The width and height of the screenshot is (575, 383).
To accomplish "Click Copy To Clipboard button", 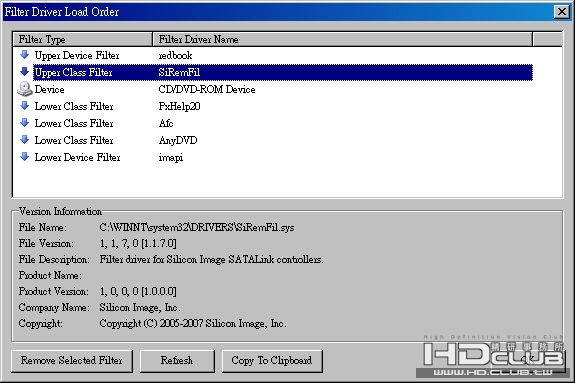I will (x=272, y=361).
